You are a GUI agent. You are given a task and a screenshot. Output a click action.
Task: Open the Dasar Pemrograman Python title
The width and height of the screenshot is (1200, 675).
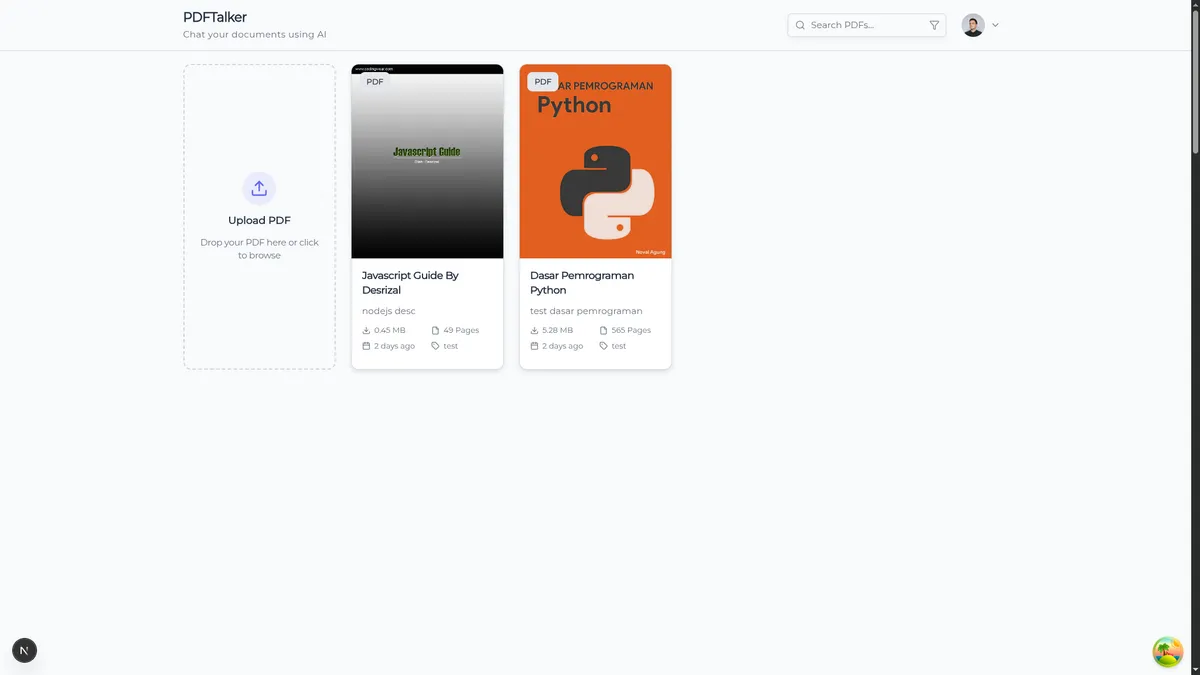coord(582,282)
